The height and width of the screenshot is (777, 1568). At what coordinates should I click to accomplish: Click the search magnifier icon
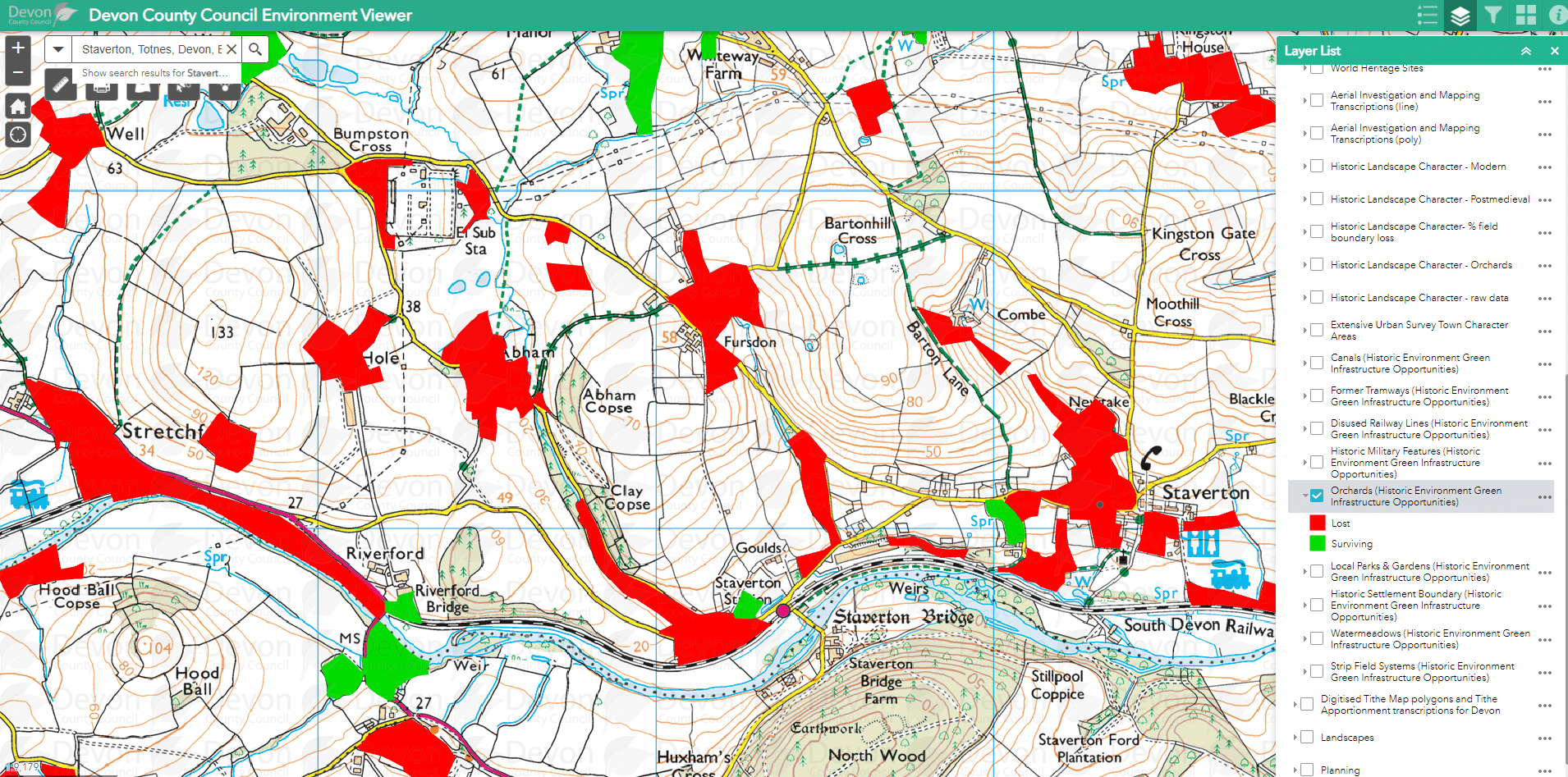coord(255,49)
